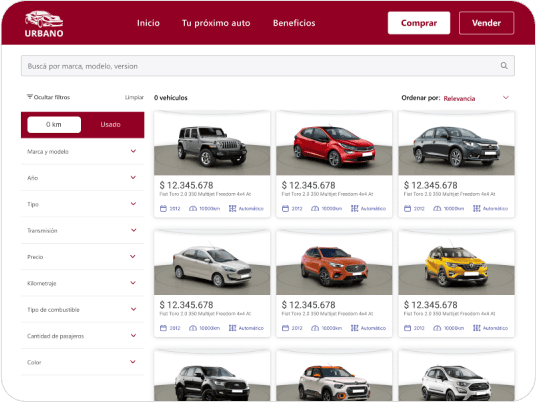Open the red hatchback photo
This screenshot has height=402, width=536.
point(334,143)
